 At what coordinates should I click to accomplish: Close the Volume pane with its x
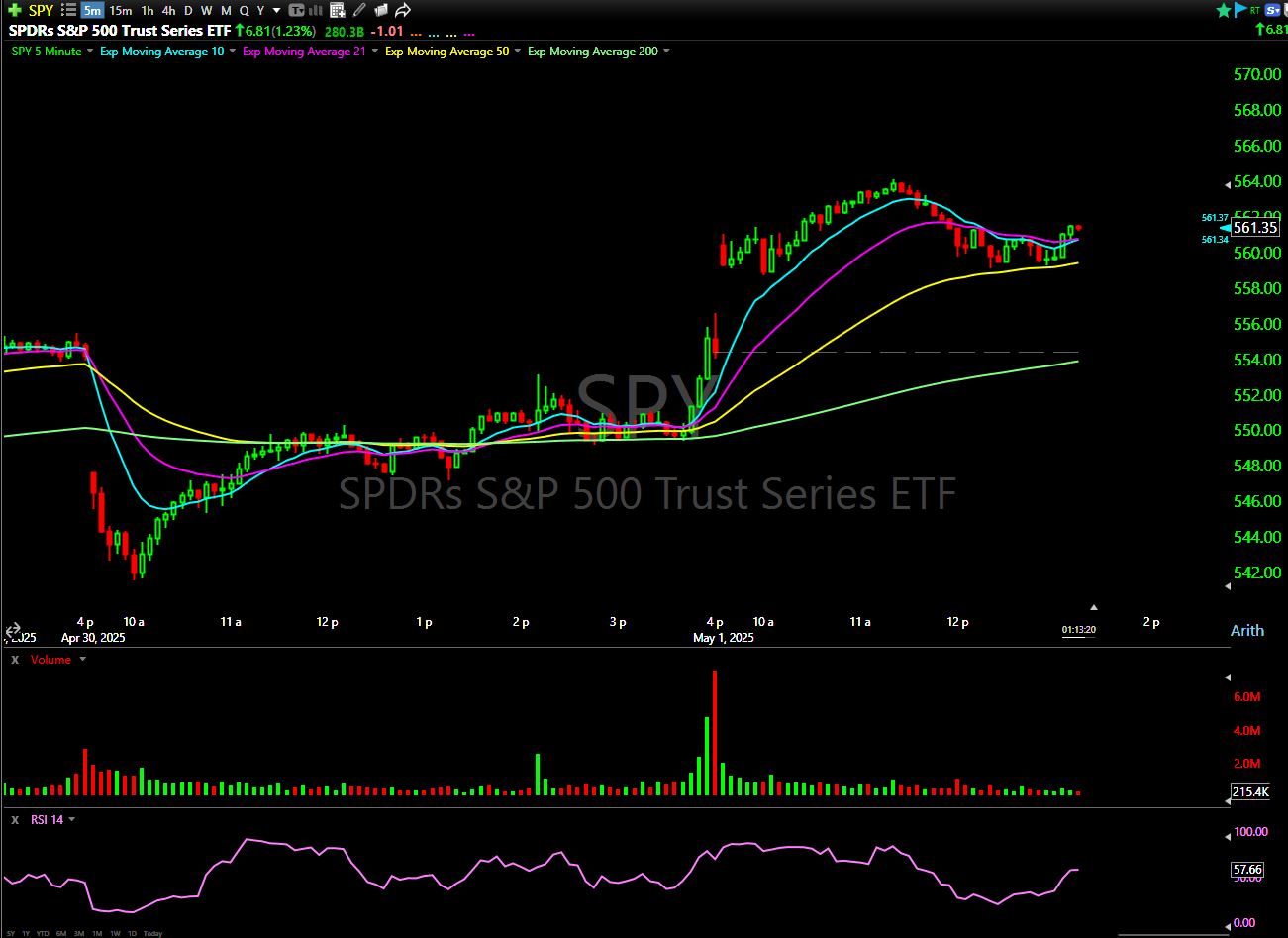tap(15, 660)
